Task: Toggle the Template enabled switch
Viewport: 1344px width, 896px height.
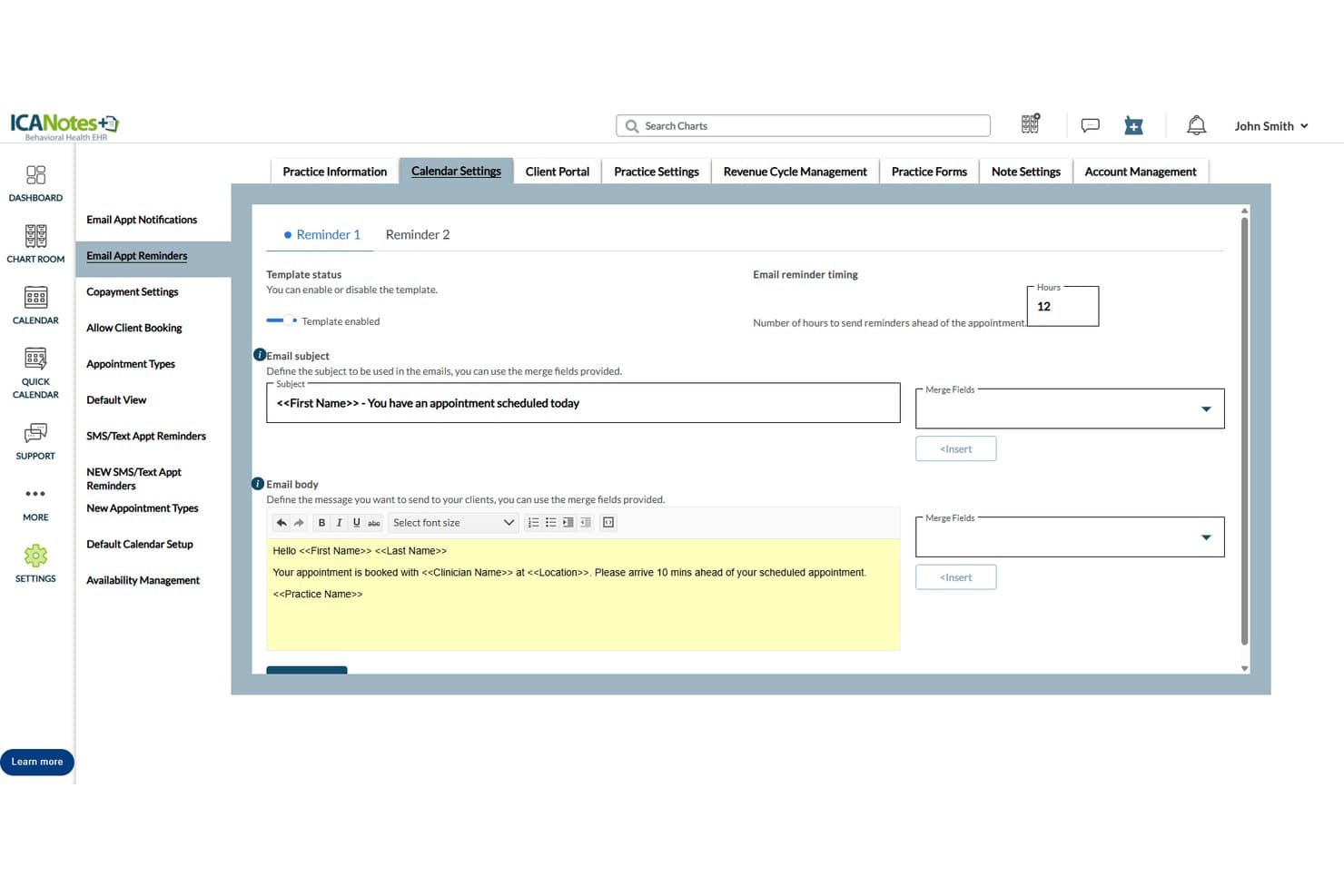Action: click(x=282, y=320)
